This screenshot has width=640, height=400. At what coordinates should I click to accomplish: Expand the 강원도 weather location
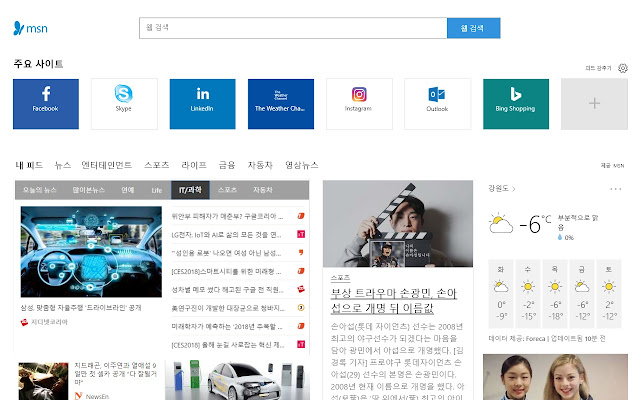502,189
